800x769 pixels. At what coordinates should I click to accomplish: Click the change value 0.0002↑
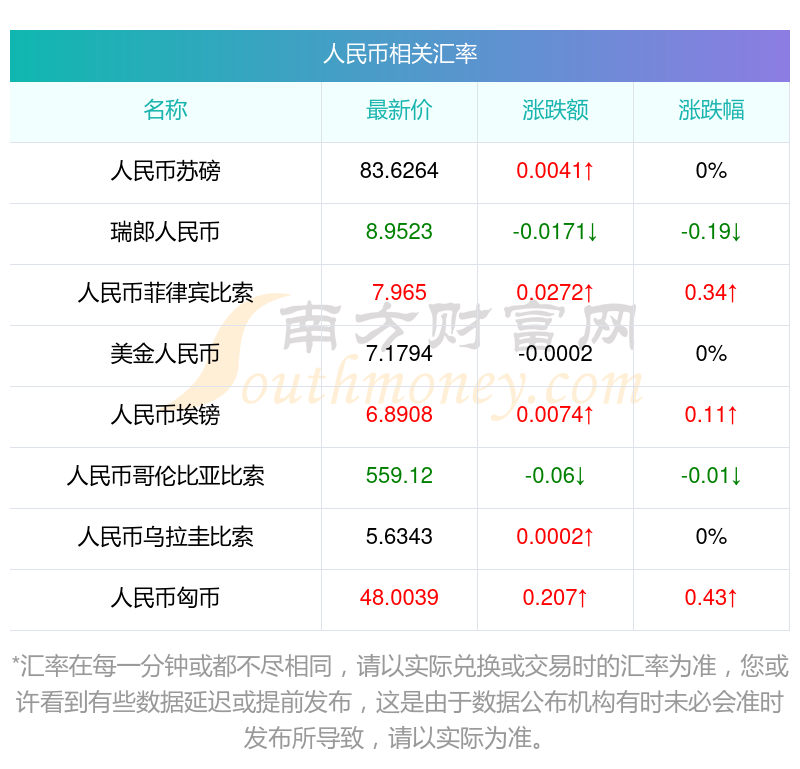(555, 537)
